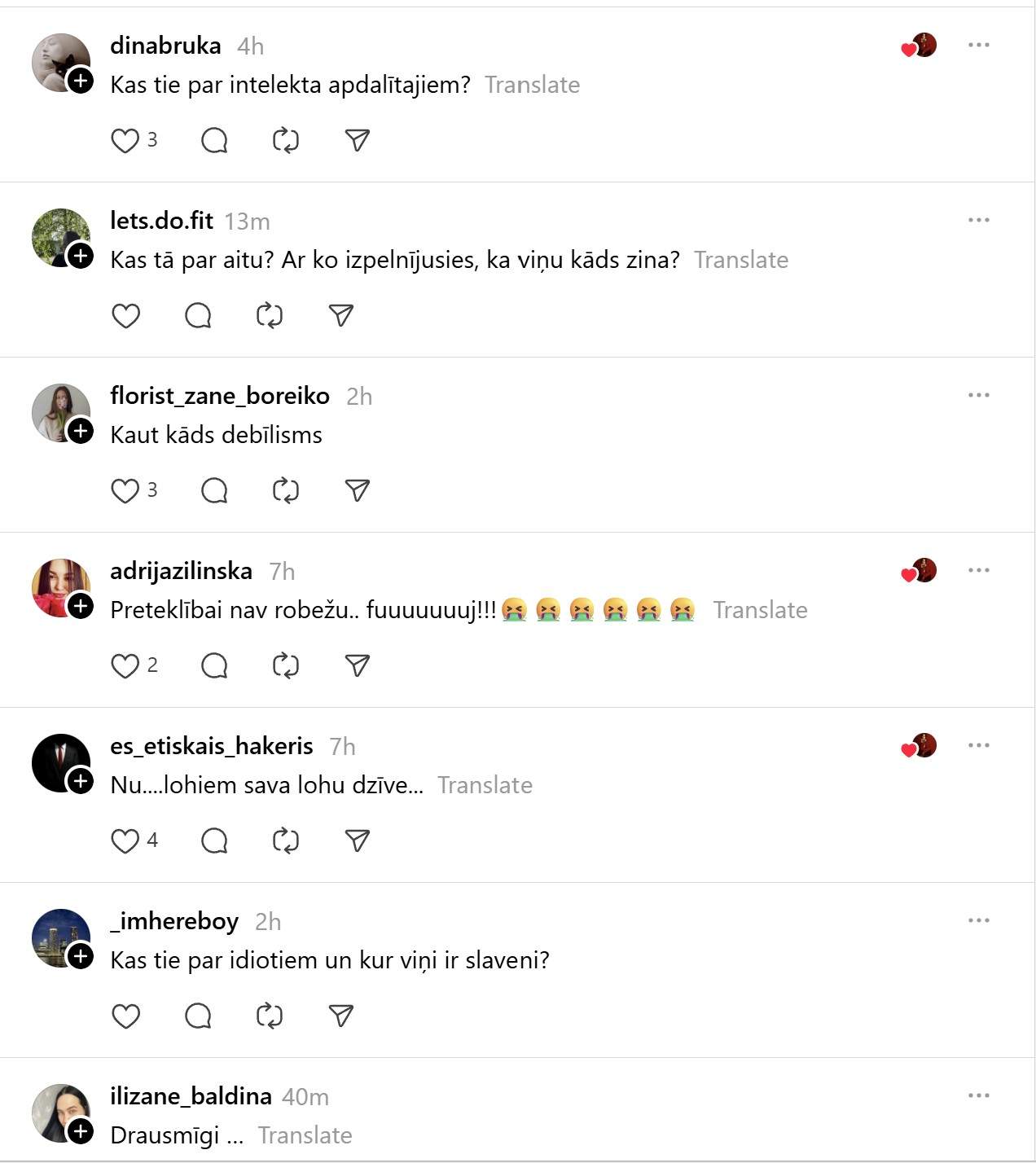Open florist_zane_boreiko's profile via username
Screen dimensions: 1036x1163
click(220, 396)
